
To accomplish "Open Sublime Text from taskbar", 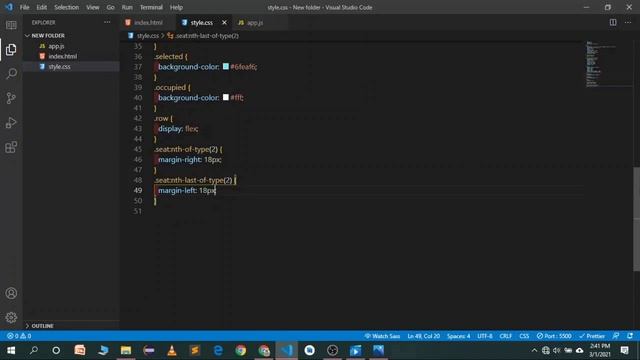I will [x=195, y=350].
